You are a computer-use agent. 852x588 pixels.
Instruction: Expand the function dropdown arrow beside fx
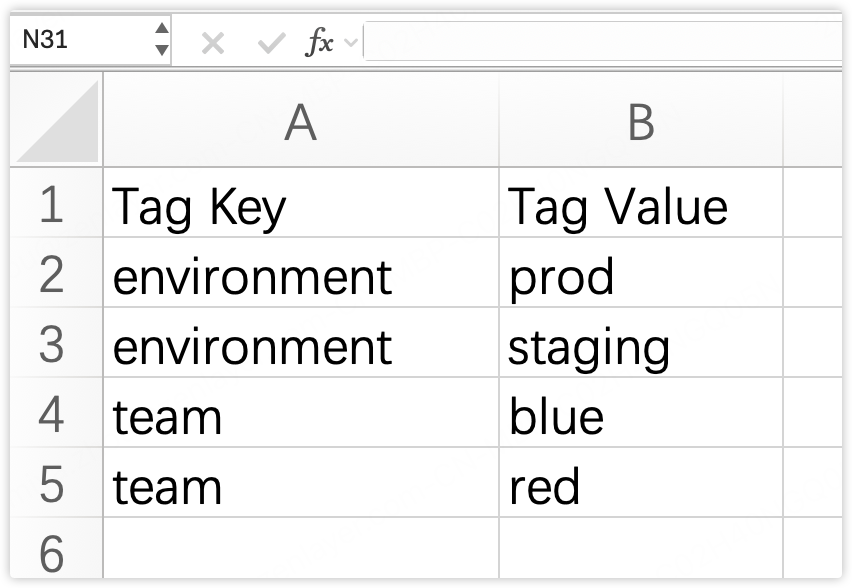[x=350, y=43]
